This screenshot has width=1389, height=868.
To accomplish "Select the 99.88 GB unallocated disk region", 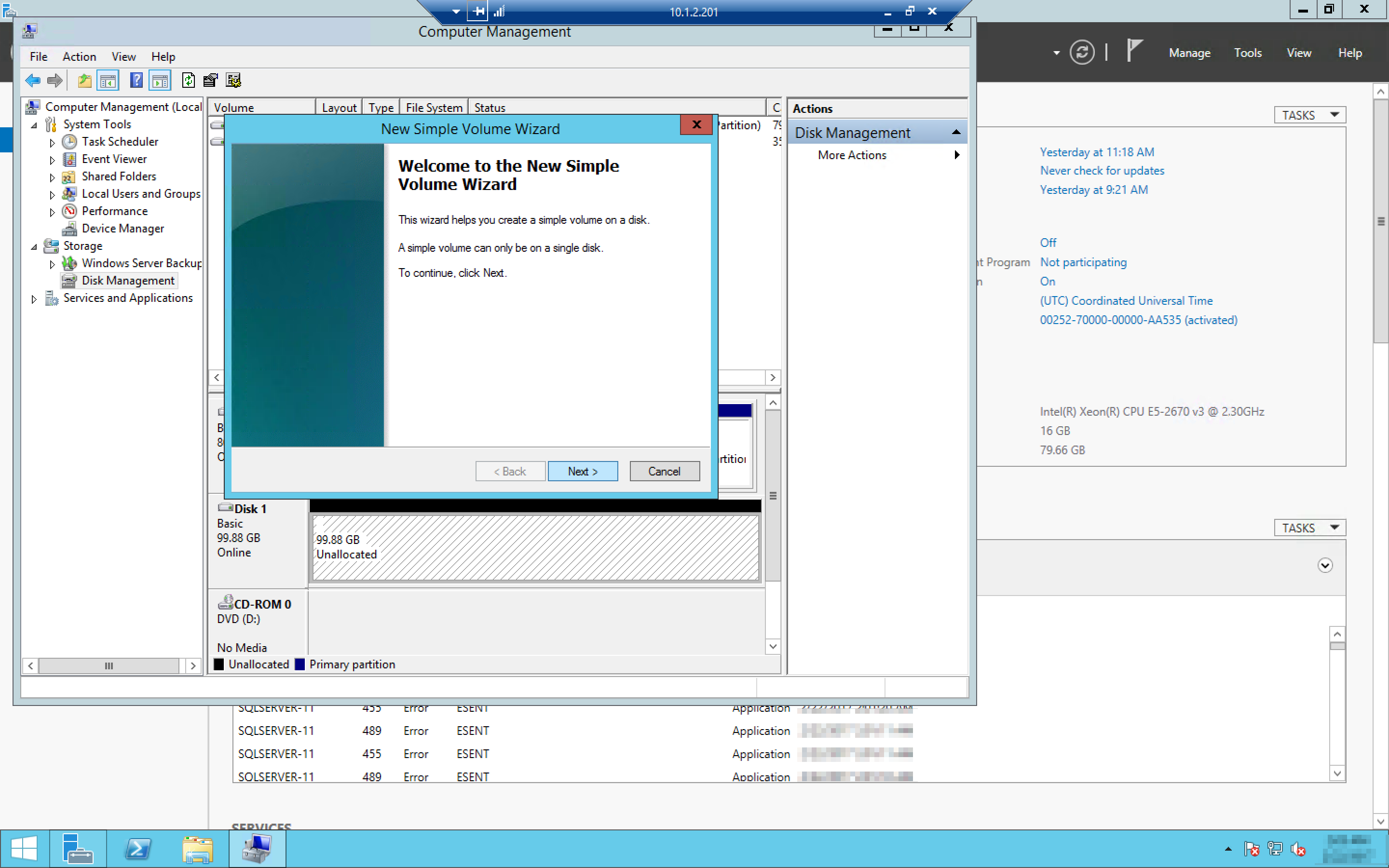I will [x=535, y=547].
